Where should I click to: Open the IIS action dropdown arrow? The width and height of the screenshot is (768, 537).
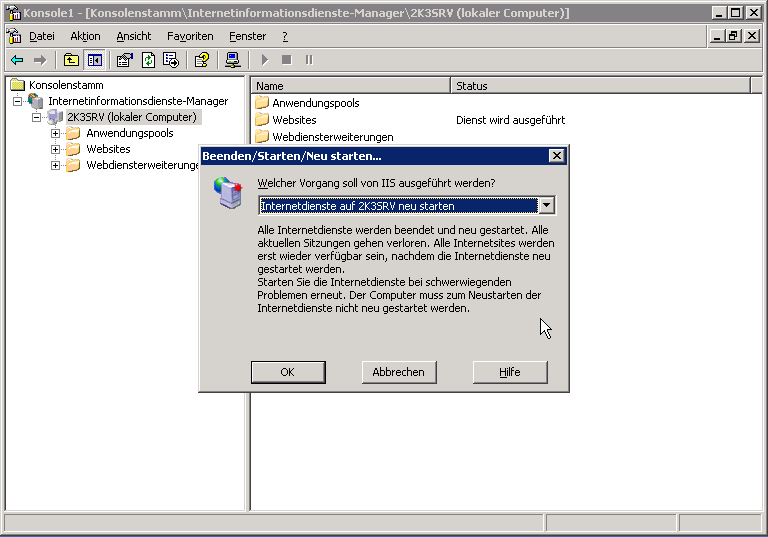(x=547, y=205)
